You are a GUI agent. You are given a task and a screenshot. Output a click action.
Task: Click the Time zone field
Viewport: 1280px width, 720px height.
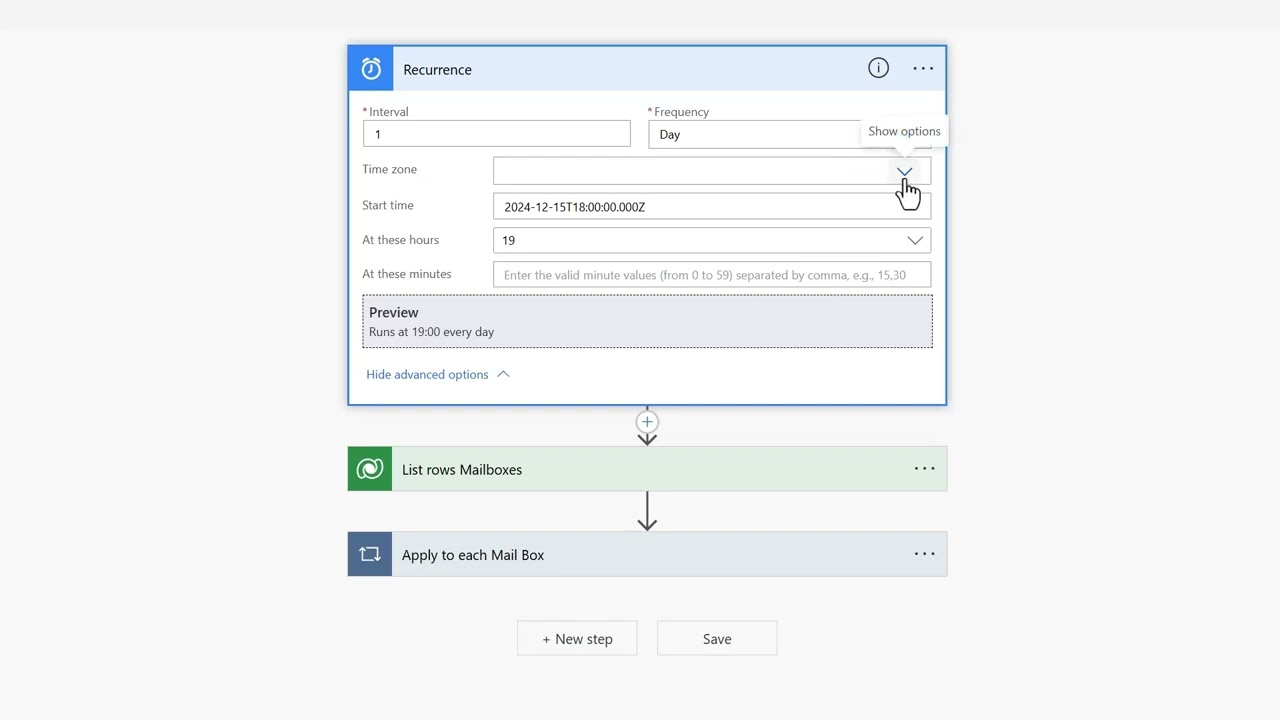[712, 171]
